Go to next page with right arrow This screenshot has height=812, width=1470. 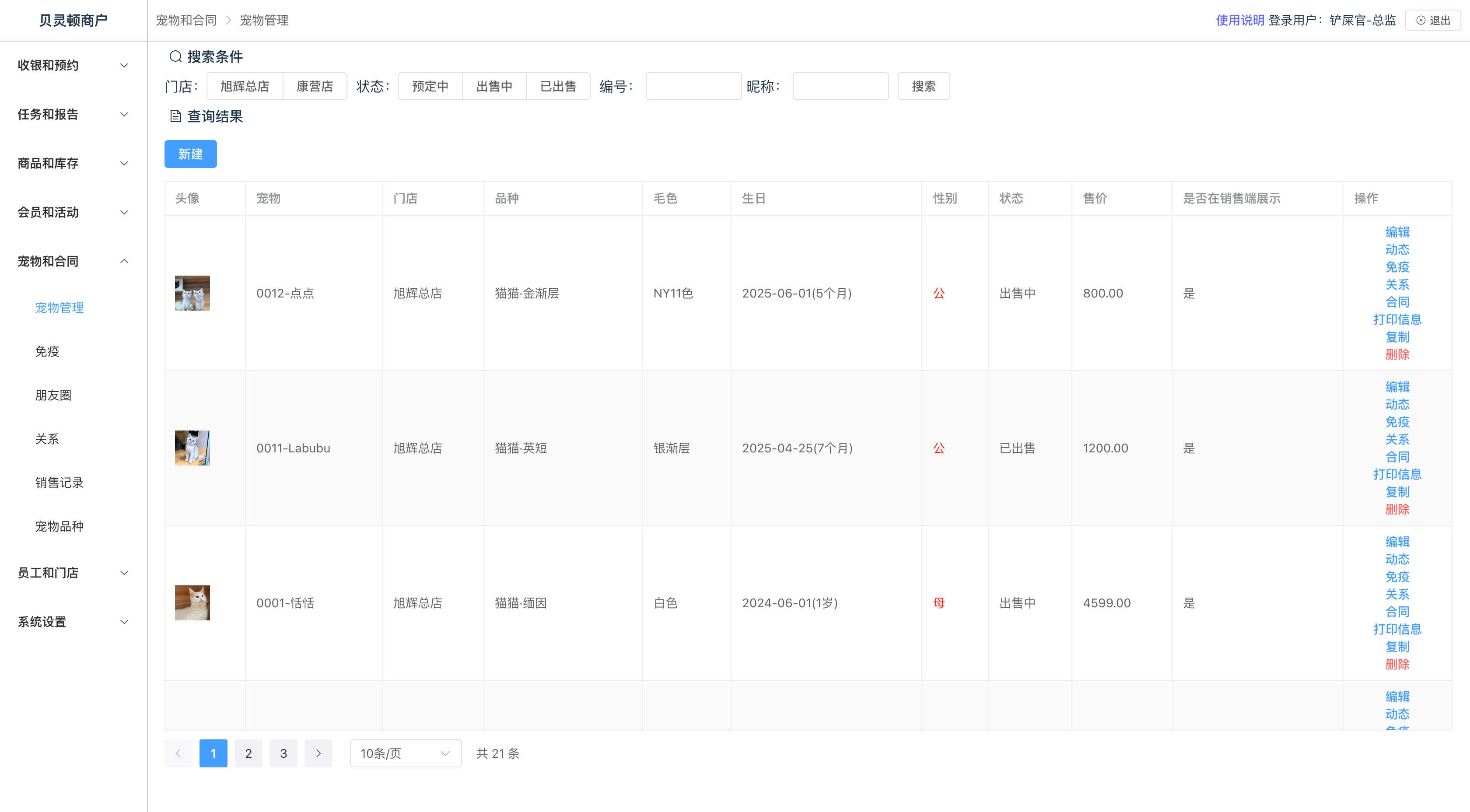click(318, 753)
